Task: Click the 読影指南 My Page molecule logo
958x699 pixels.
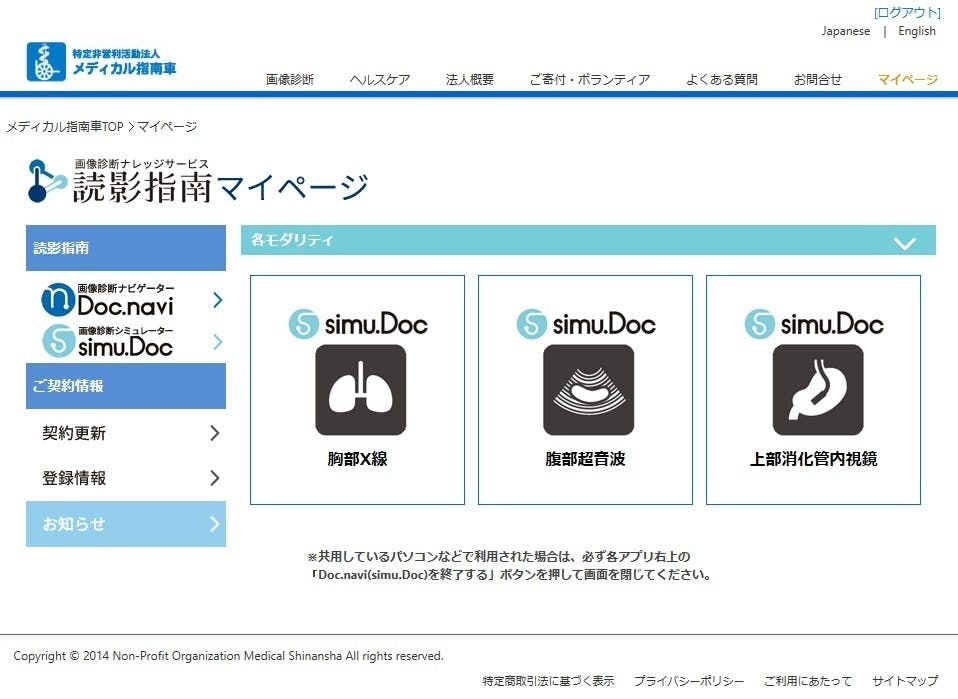Action: 48,181
